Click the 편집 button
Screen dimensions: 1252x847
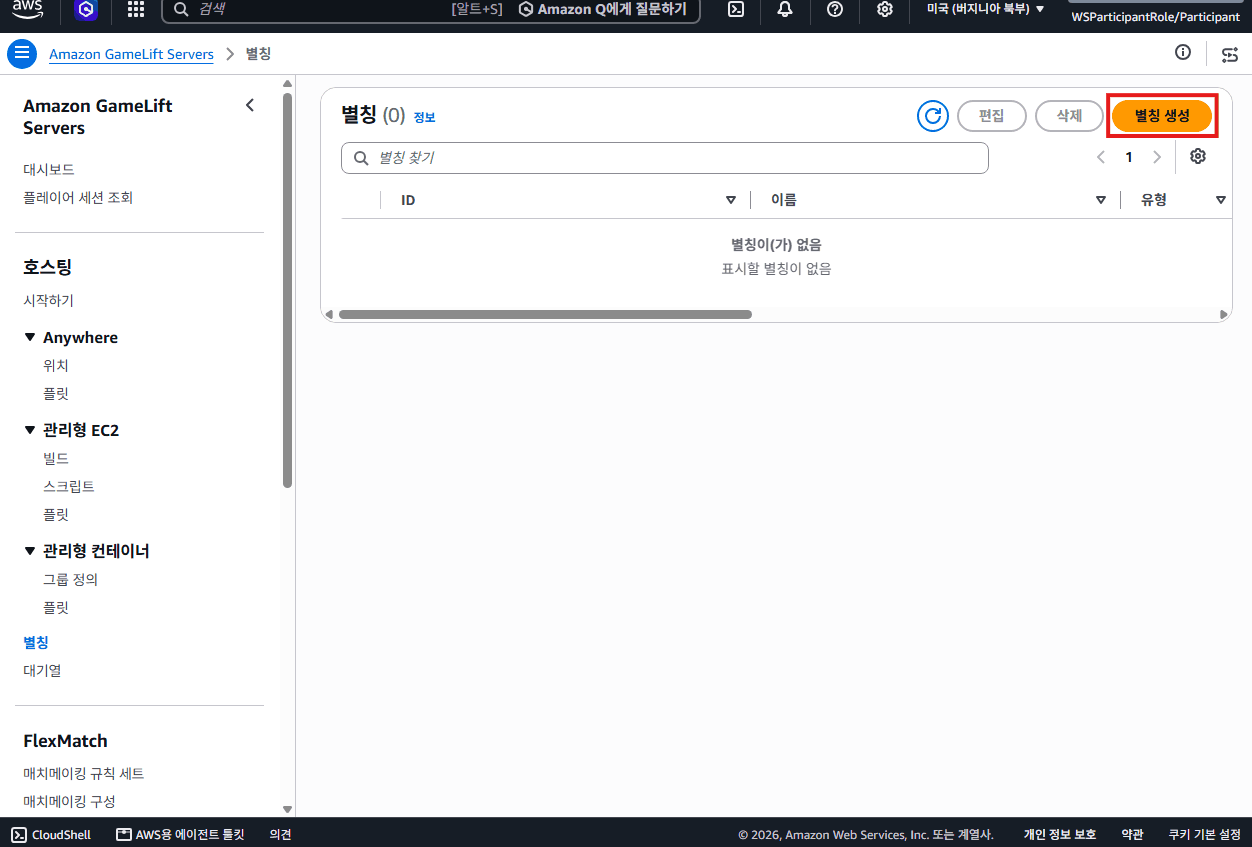[992, 116]
